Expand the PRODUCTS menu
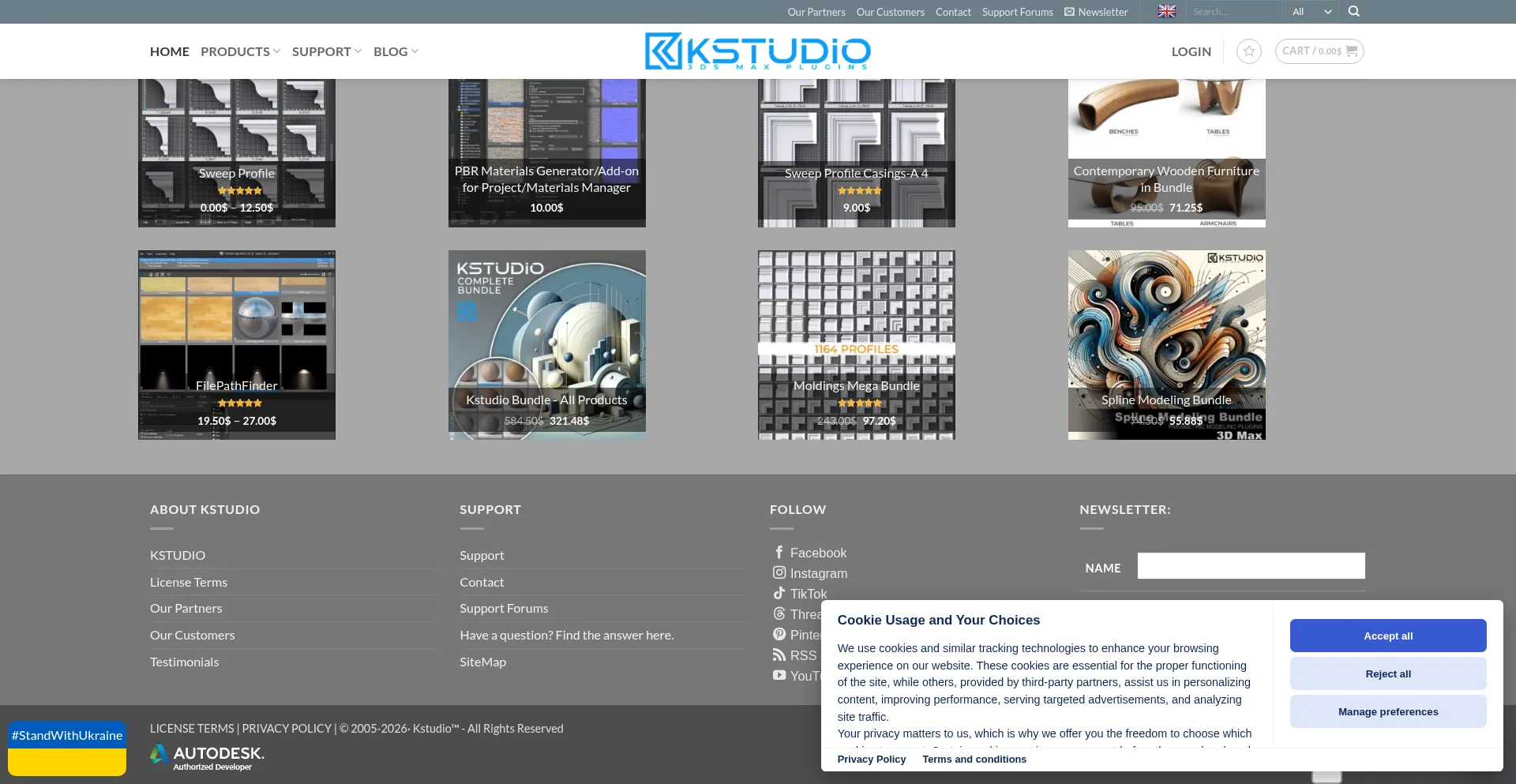This screenshot has width=1516, height=784. [x=240, y=51]
